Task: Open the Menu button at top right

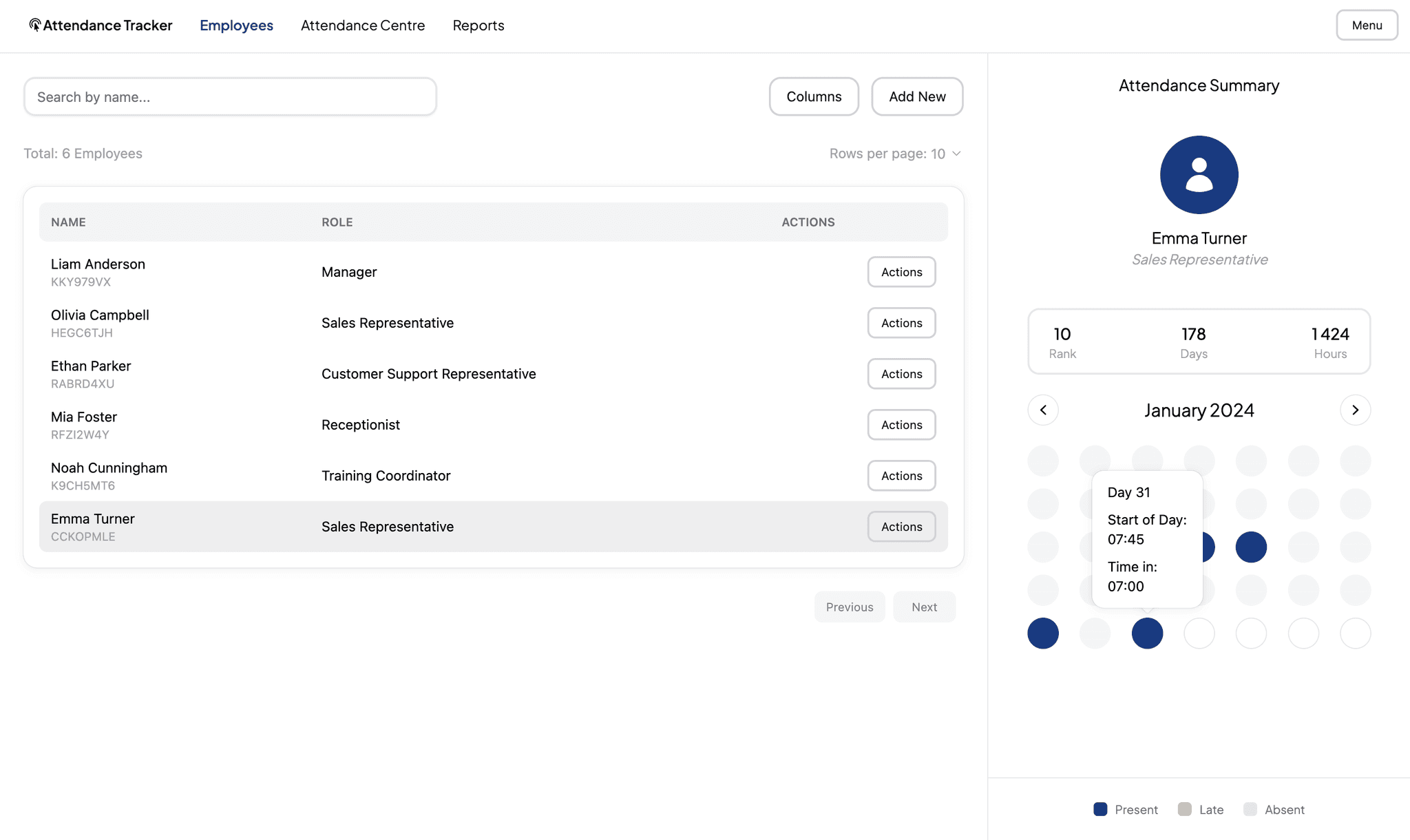Action: click(x=1367, y=25)
